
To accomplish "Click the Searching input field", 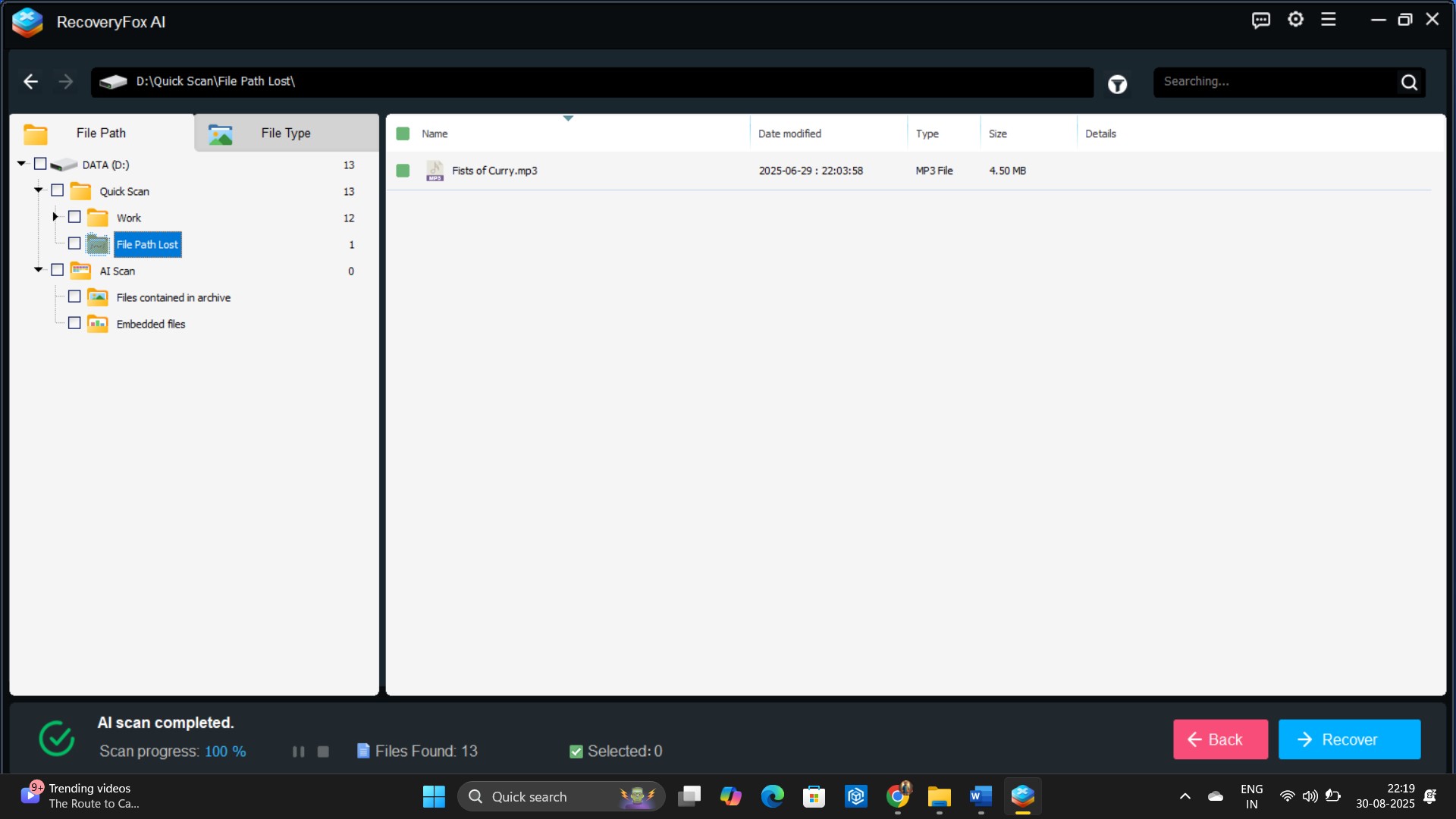I will click(x=1274, y=82).
